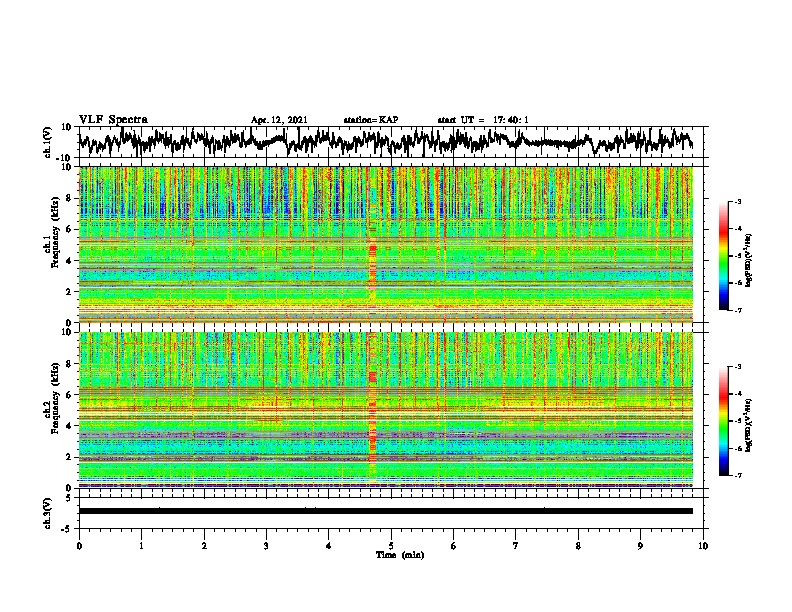The image size is (792, 612).
Task: Click the solid black ch.3 voltage bar
Action: coord(386,511)
